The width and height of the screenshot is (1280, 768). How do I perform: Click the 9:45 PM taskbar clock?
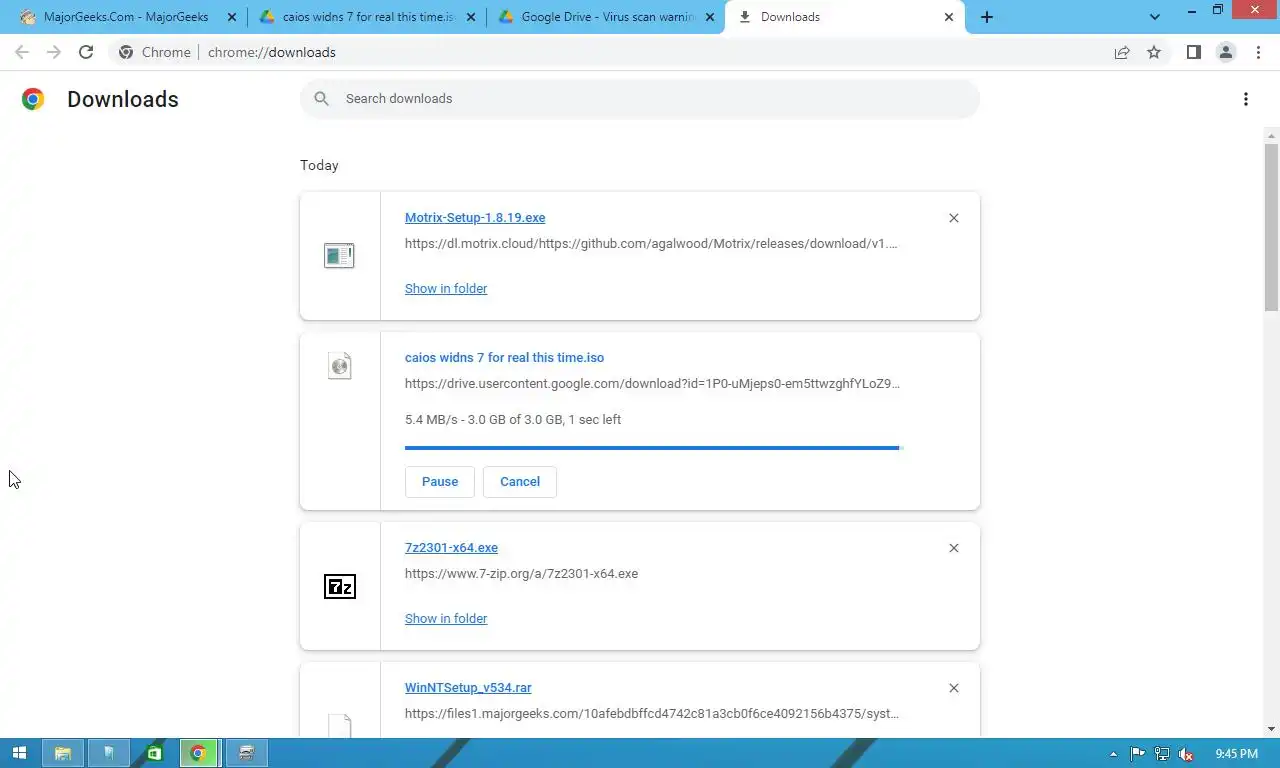coord(1237,754)
